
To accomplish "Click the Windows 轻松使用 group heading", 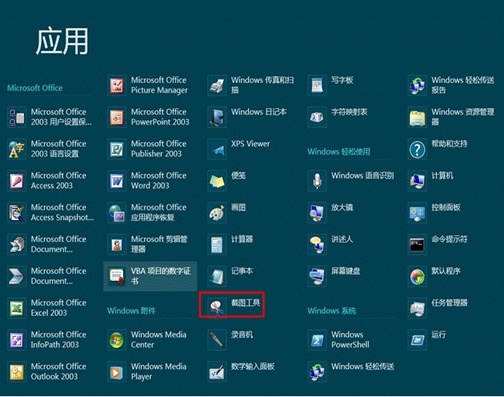I will pos(339,152).
